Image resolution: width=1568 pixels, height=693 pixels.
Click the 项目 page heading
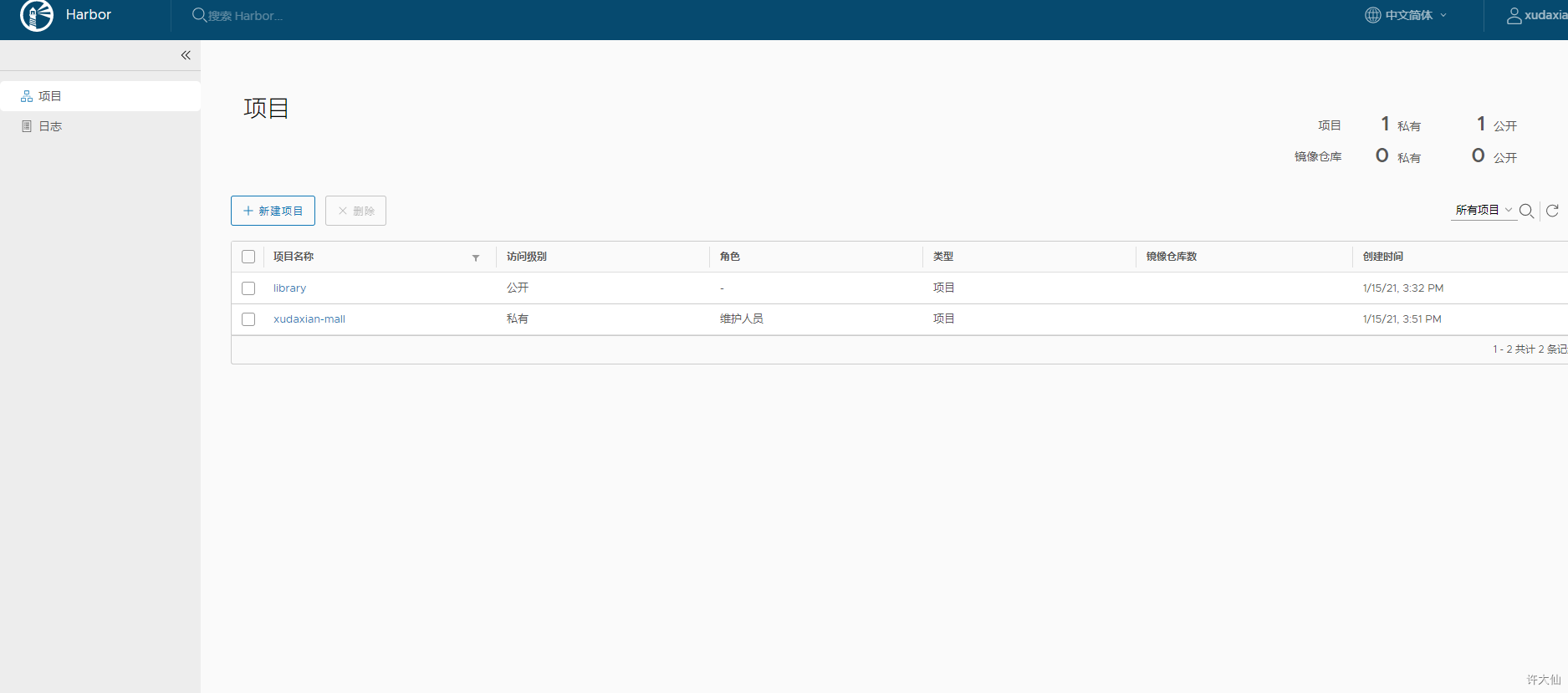pos(266,109)
